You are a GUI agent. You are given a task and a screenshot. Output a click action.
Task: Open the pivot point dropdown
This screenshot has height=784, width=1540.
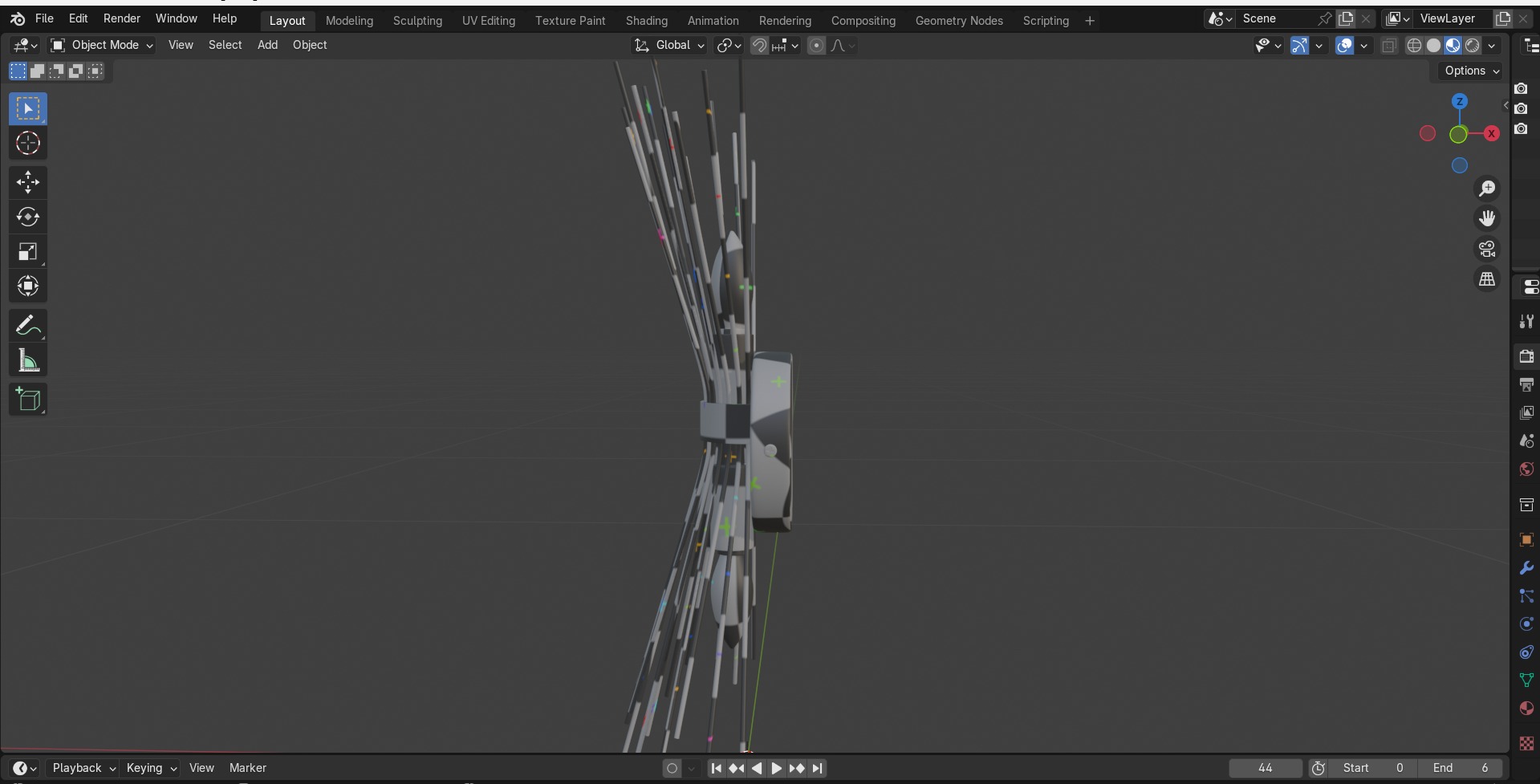tap(729, 46)
